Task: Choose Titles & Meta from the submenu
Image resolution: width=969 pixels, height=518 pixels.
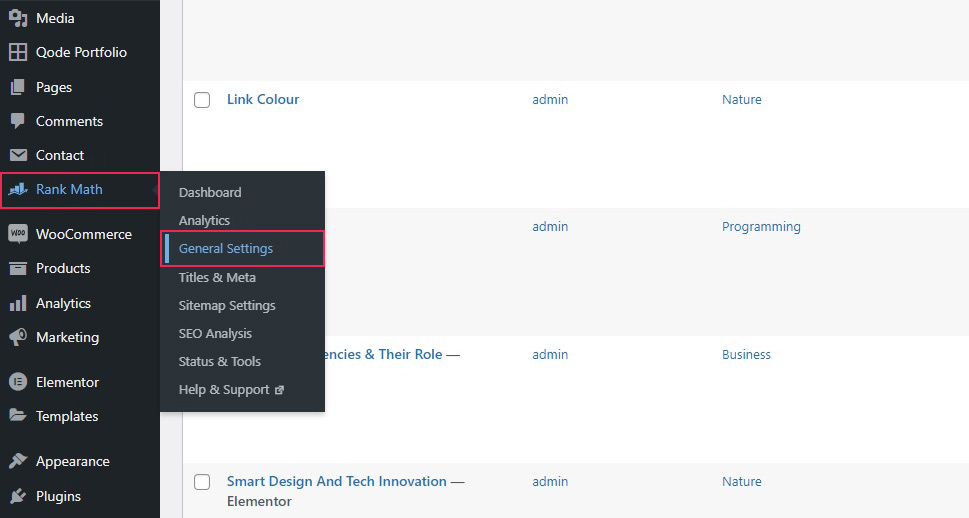Action: (217, 277)
